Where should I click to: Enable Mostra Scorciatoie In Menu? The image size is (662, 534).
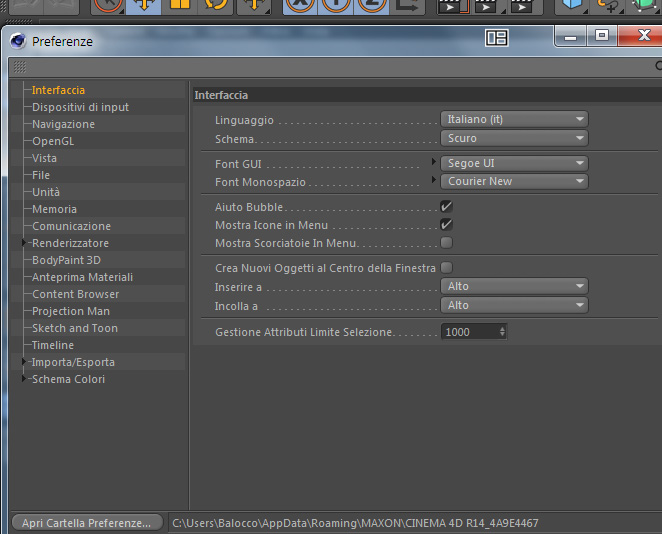coord(446,243)
